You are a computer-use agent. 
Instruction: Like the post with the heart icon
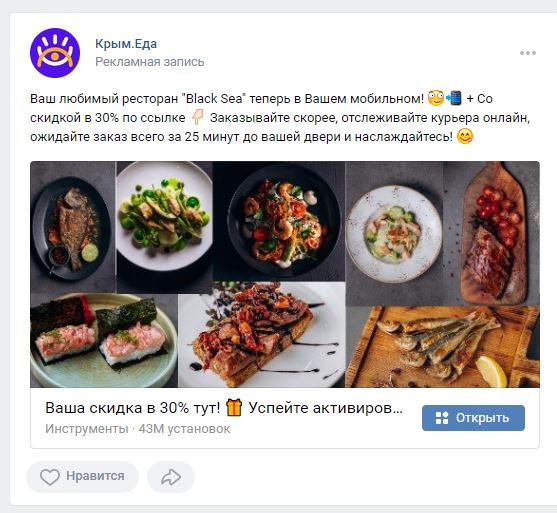50,477
